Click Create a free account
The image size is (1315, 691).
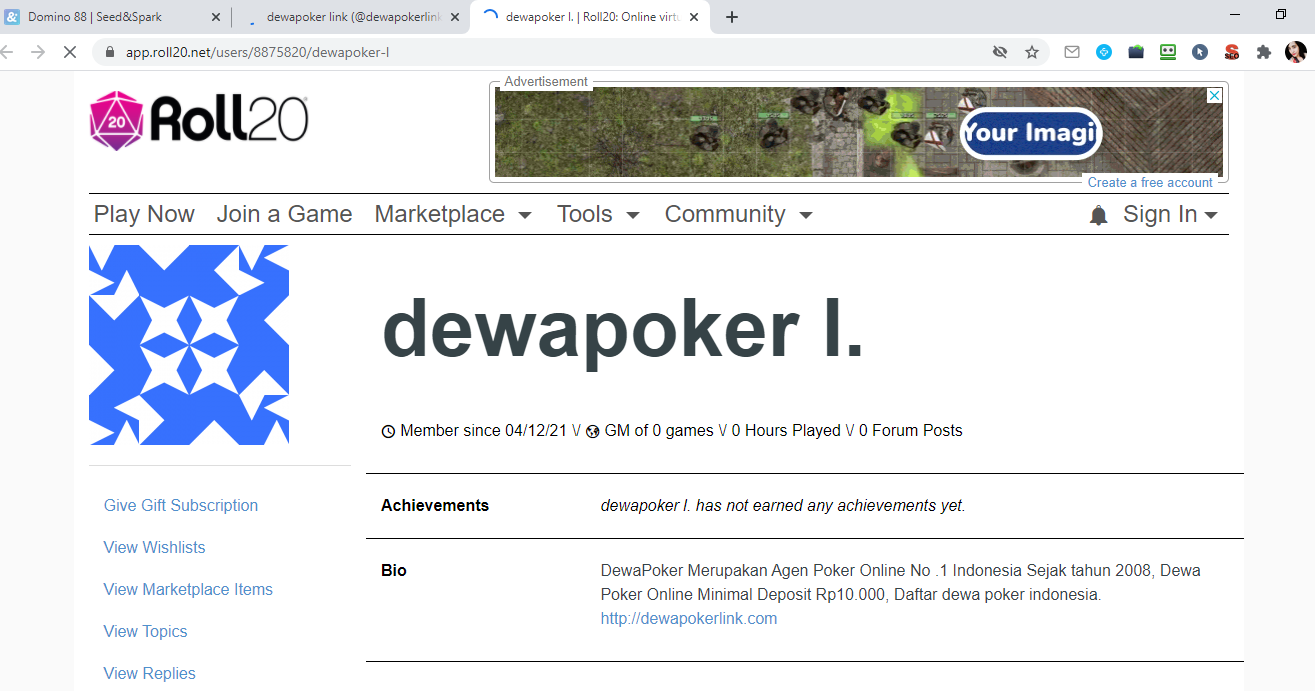[1150, 182]
